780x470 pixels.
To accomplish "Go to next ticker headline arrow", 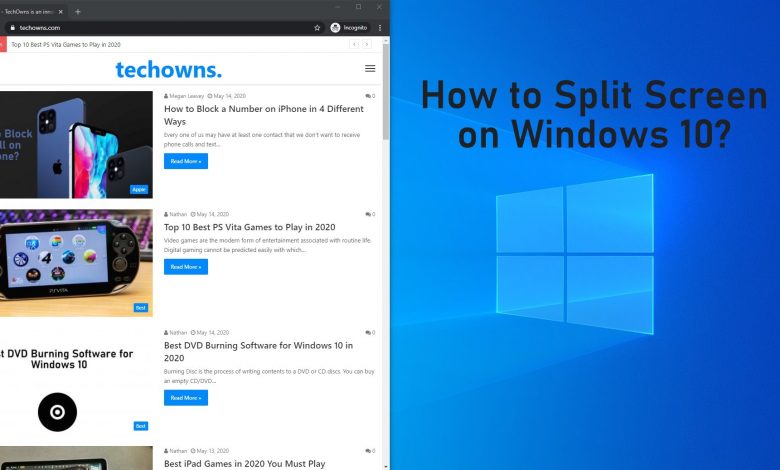I will [367, 44].
